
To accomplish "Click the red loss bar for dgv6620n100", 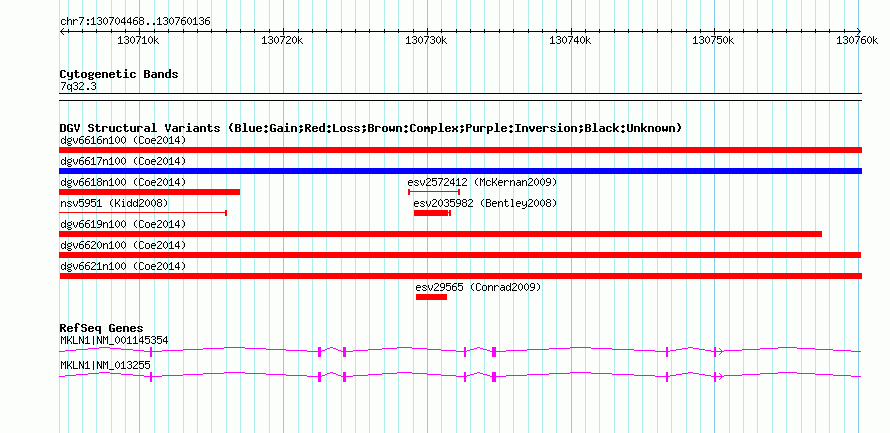I will pos(460,255).
